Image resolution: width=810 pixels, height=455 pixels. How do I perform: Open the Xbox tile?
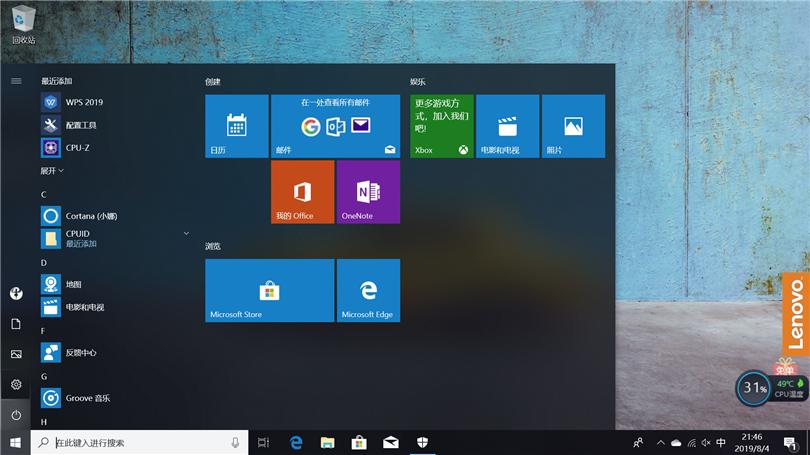[x=441, y=126]
